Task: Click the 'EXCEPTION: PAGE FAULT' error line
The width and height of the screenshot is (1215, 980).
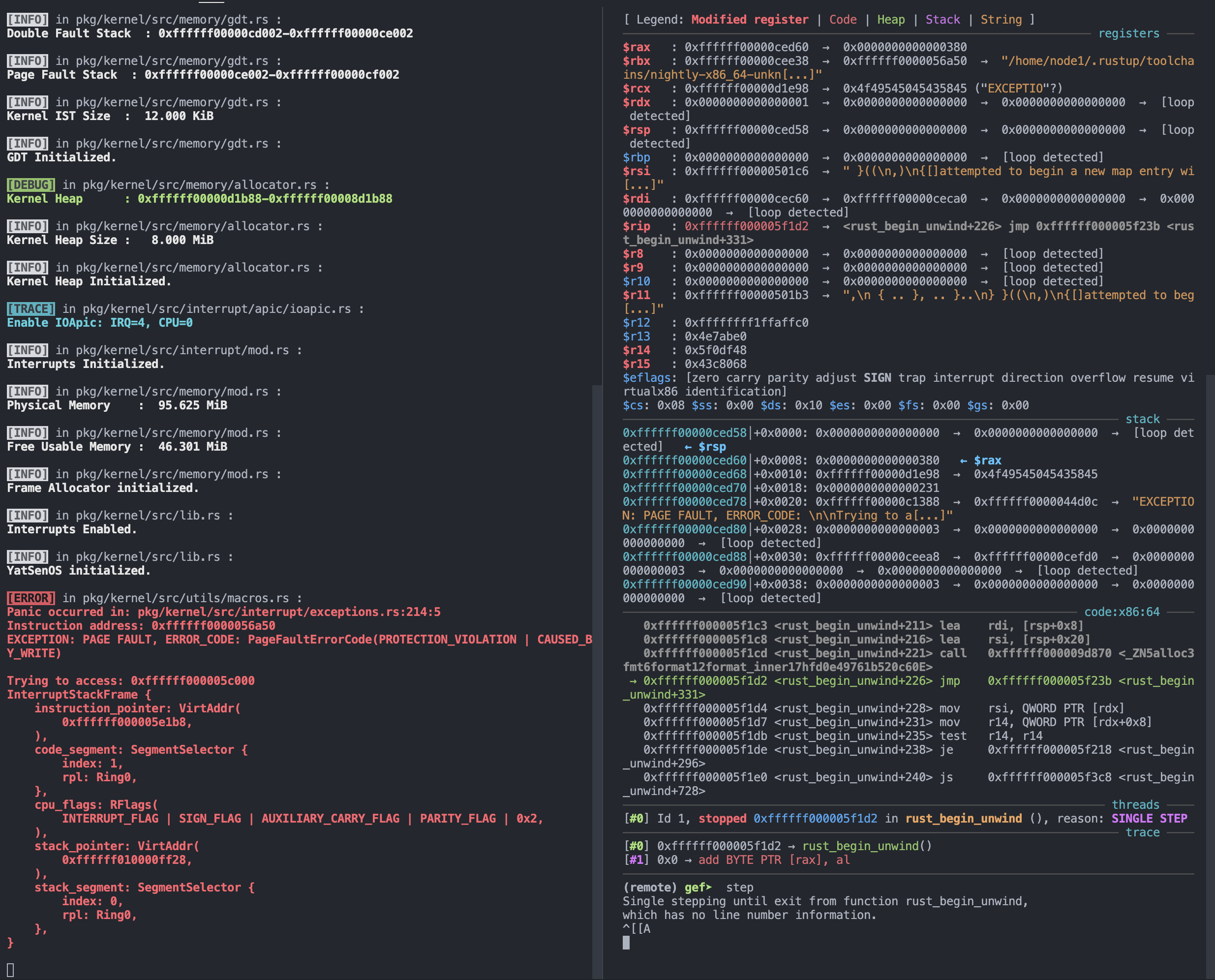Action: (x=299, y=646)
